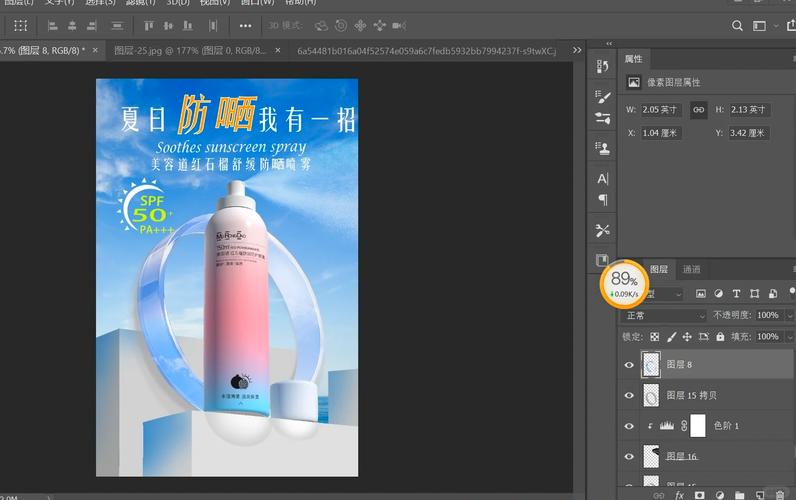Hide the 色阶 1 adjustment layer
This screenshot has width=796, height=500.
pos(629,426)
